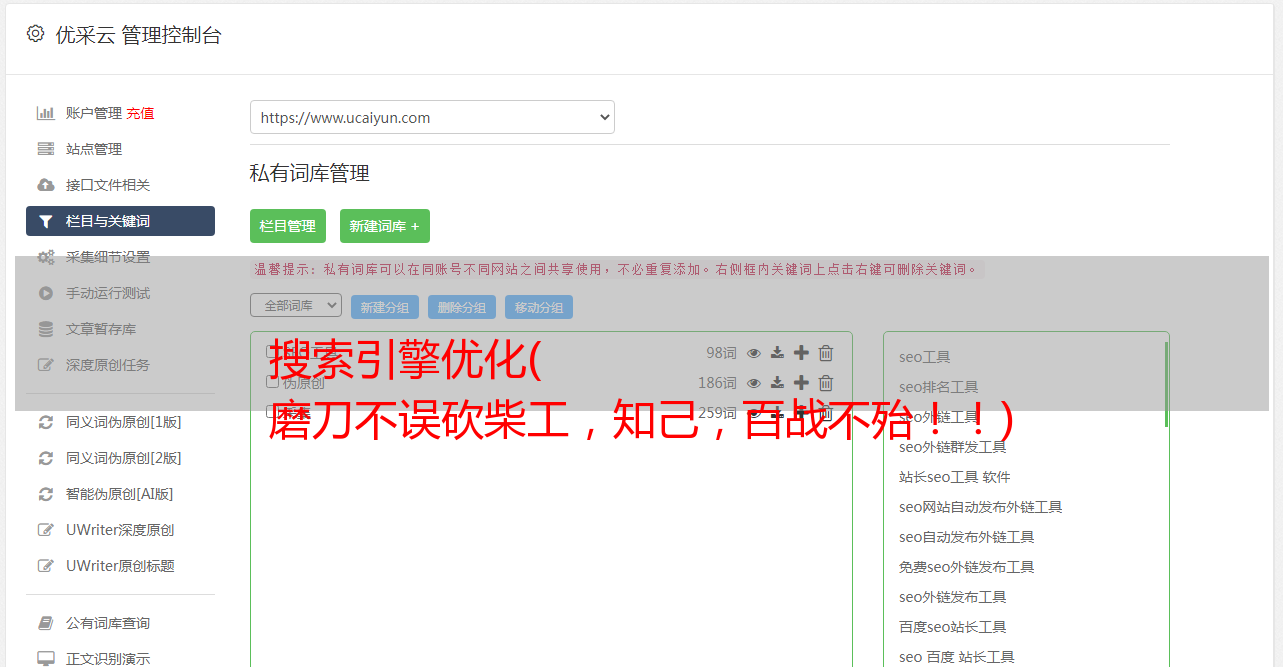Select keyword seo自动发布外链工具
Image resolution: width=1283 pixels, height=667 pixels.
coord(966,537)
